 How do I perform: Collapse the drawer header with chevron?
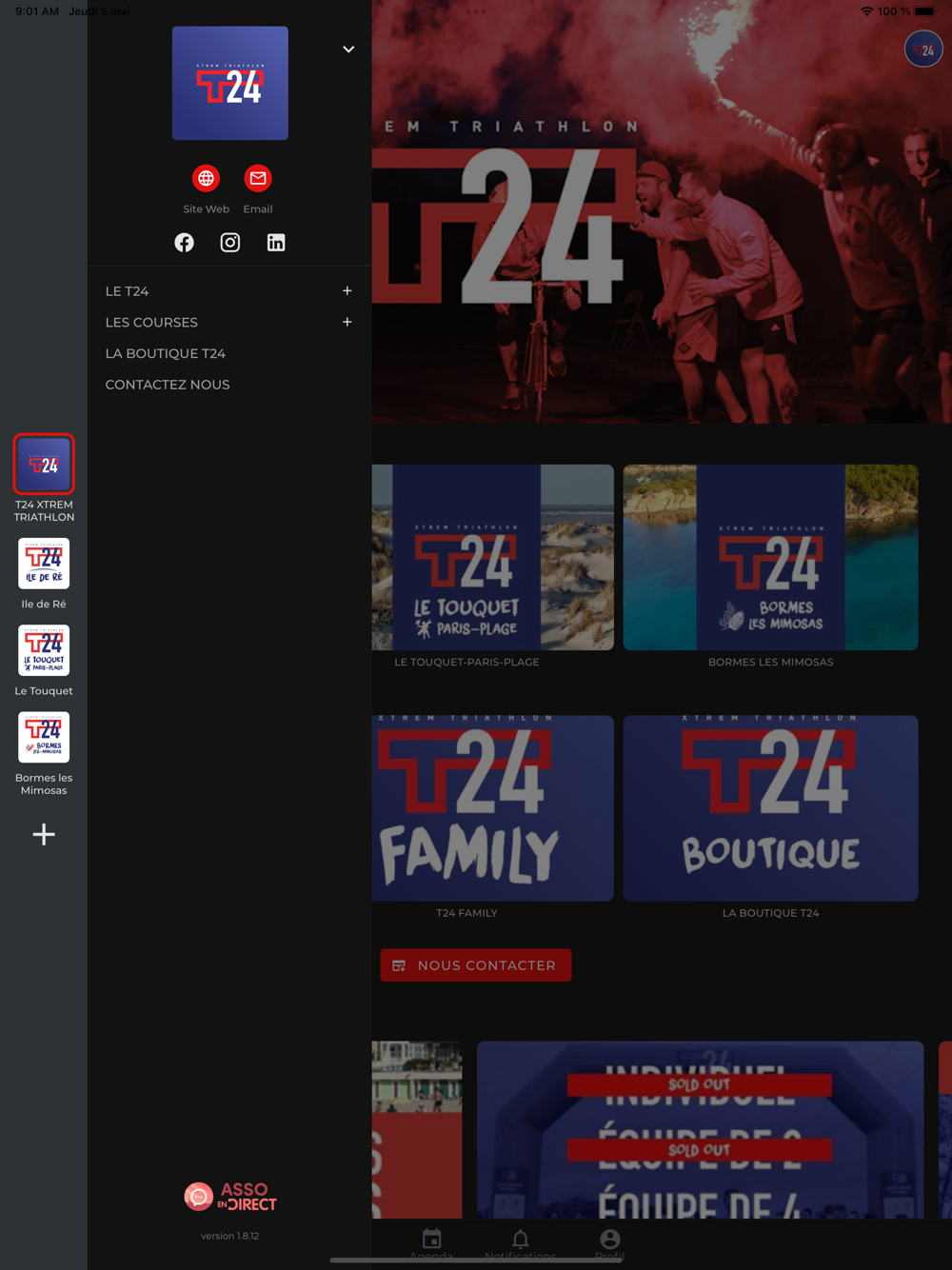click(348, 50)
